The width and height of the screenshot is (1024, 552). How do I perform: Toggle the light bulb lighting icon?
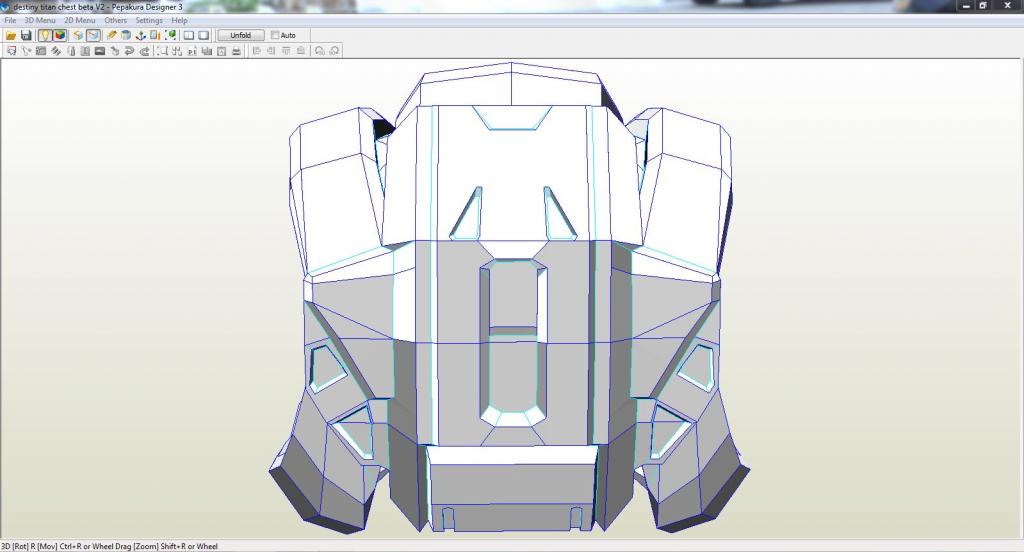44,35
